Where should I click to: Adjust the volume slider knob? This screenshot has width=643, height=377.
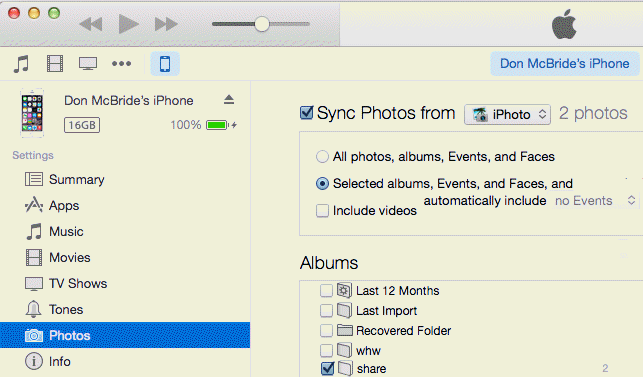(x=262, y=24)
